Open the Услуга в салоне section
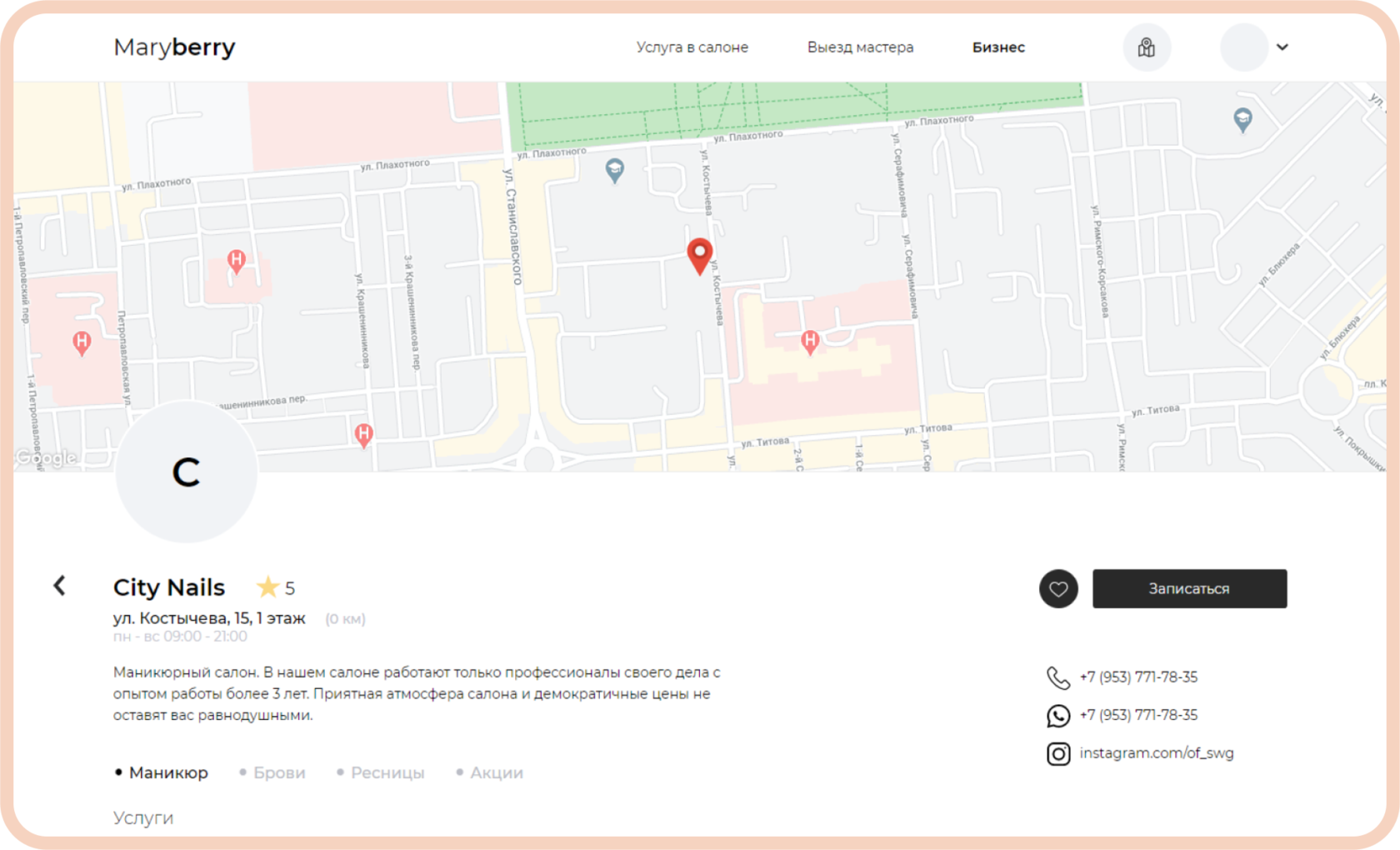Screen dimensions: 1400x850 pyautogui.click(x=692, y=47)
